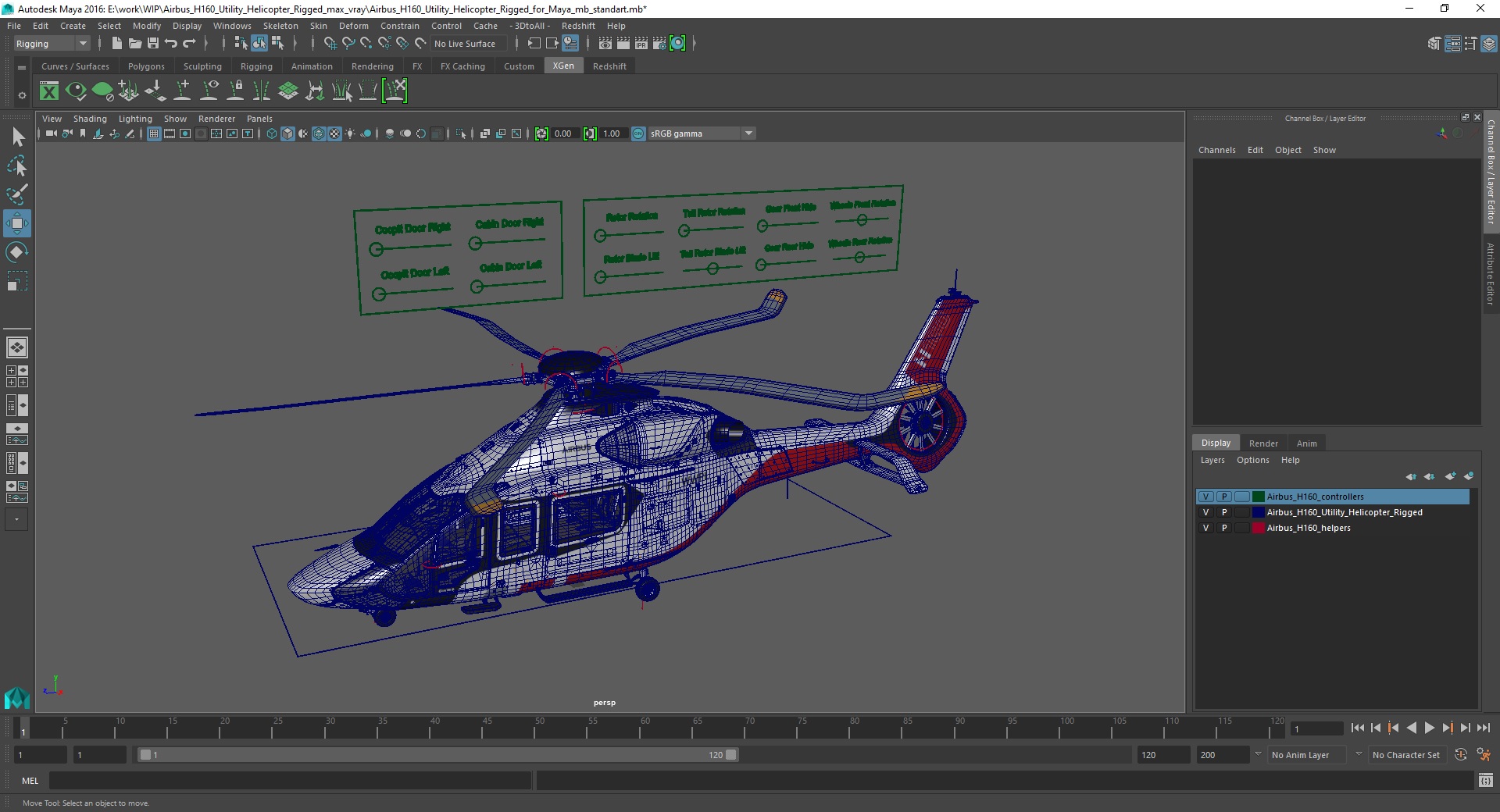Click Airbus_H160_helpers layer red color swatch
This screenshot has height=812, width=1500.
[x=1259, y=528]
